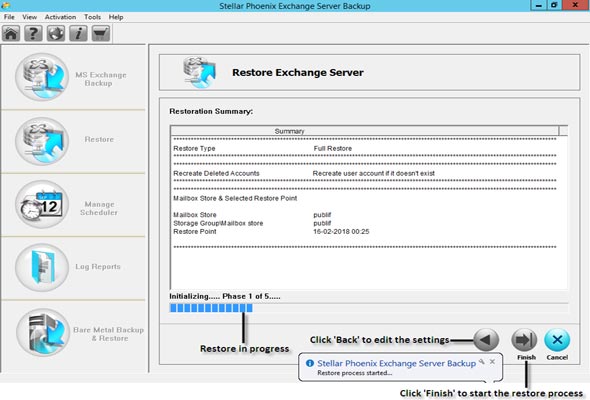This screenshot has width=590, height=400.
Task: Open help with the question mark icon
Action: 33,33
